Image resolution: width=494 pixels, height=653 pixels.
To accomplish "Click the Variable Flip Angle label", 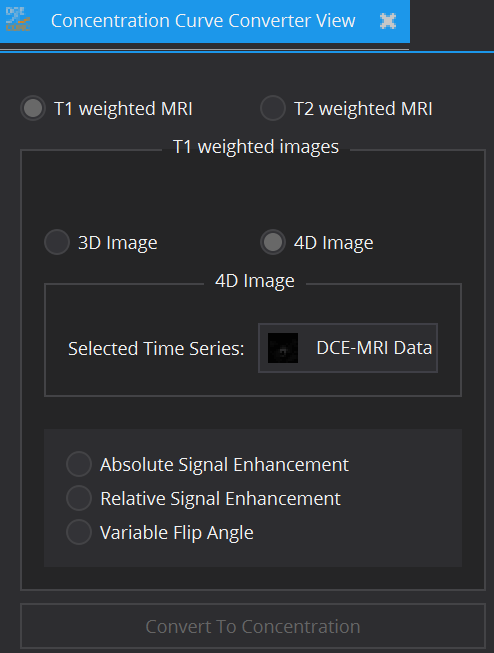I will [x=177, y=533].
